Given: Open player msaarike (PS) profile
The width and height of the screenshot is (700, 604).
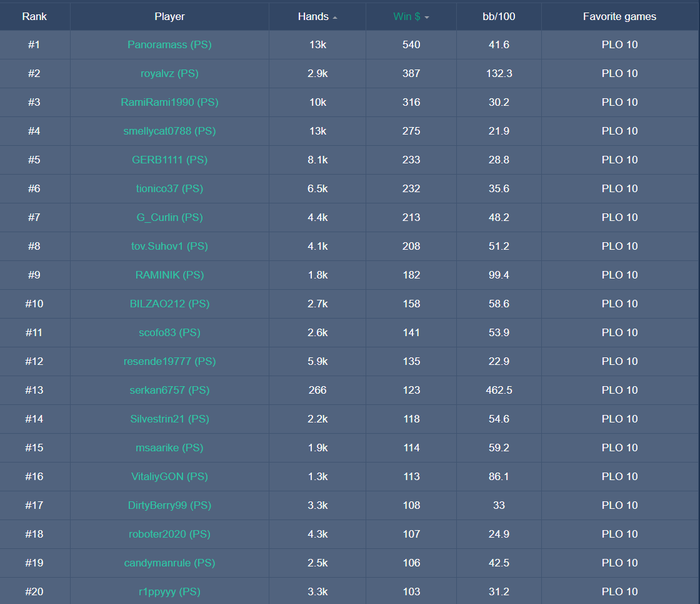Looking at the screenshot, I should (170, 448).
